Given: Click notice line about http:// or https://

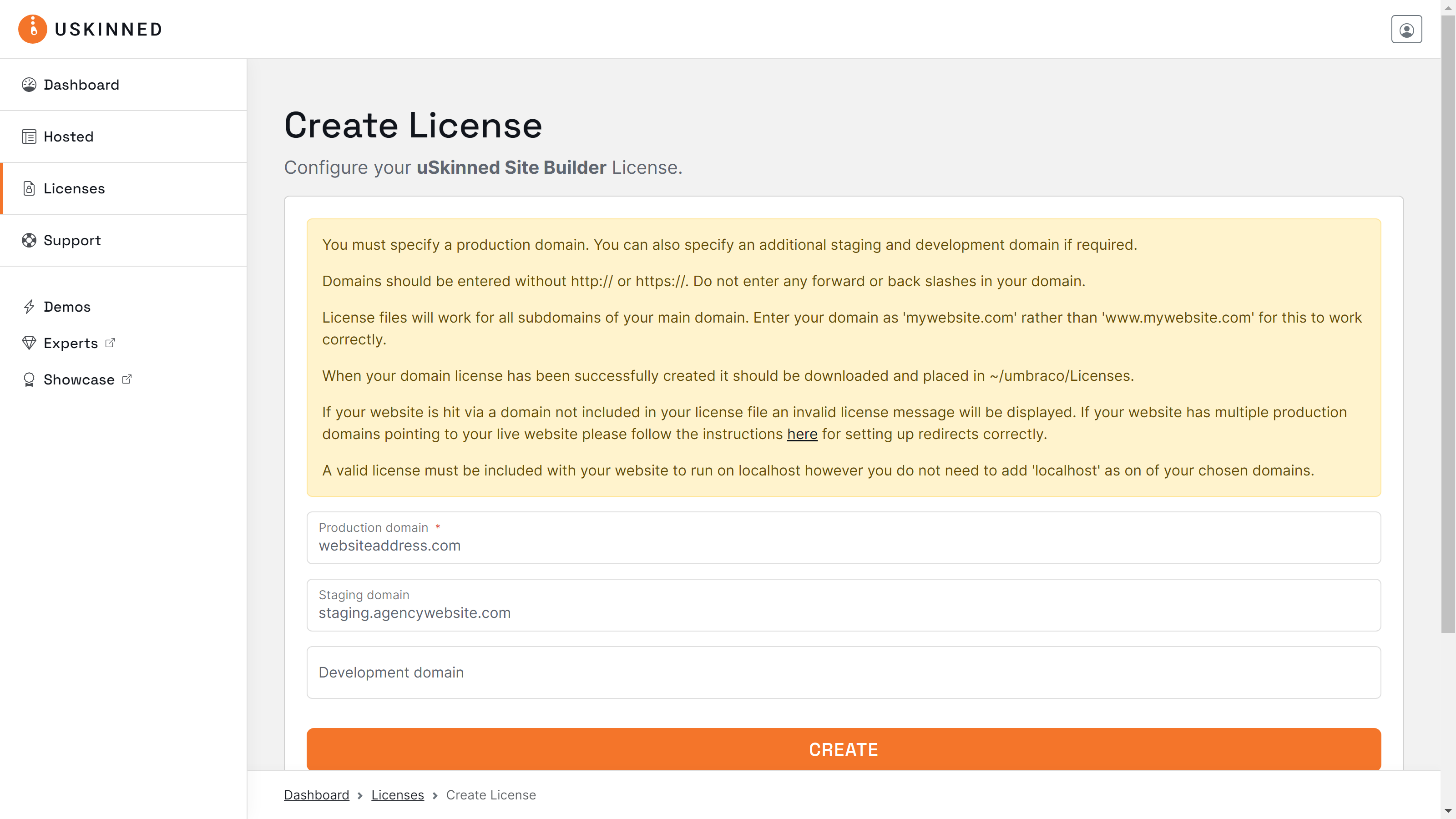Looking at the screenshot, I should tap(704, 281).
